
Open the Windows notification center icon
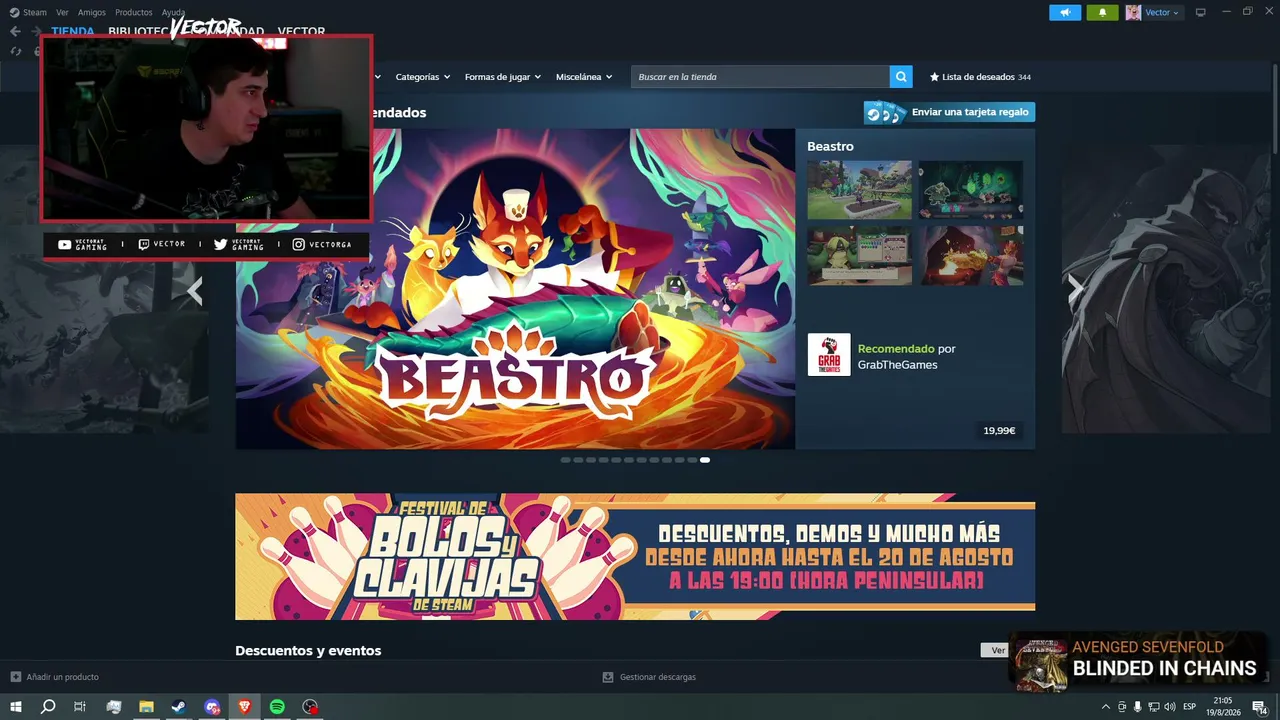tap(1262, 707)
